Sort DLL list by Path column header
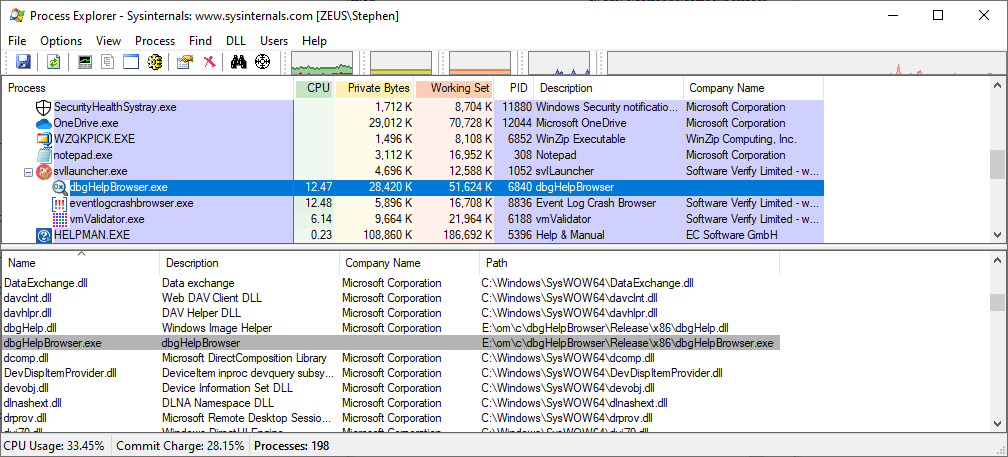Viewport: 1008px width, 457px height. coord(629,263)
